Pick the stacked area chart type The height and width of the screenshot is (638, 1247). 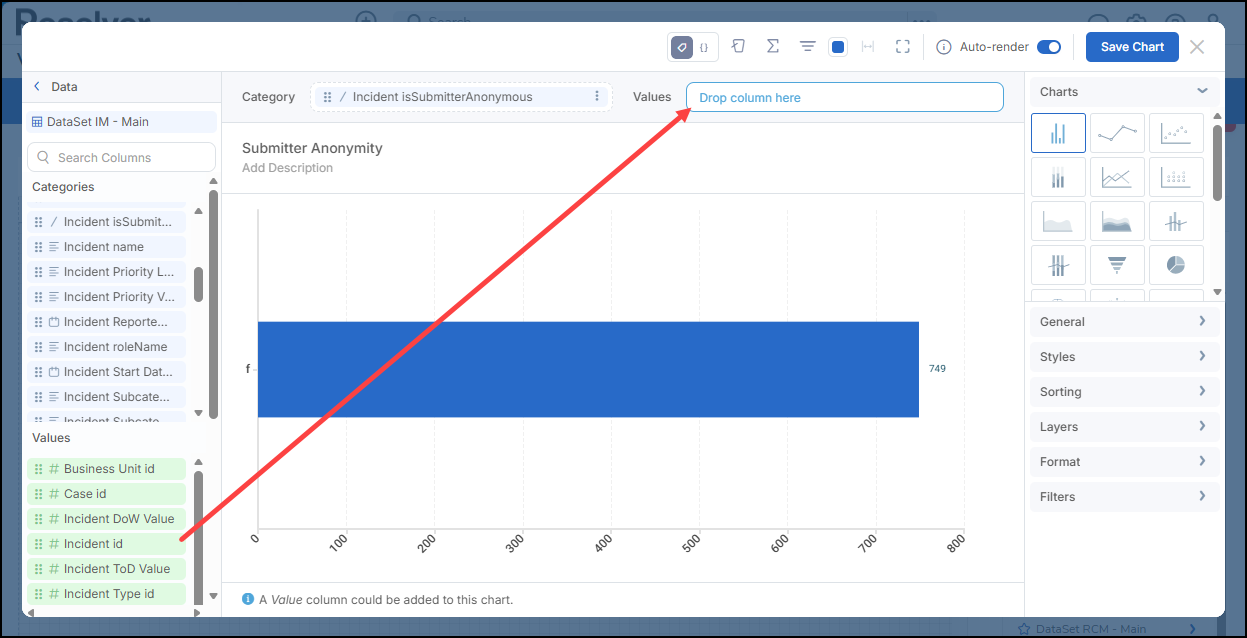1117,221
